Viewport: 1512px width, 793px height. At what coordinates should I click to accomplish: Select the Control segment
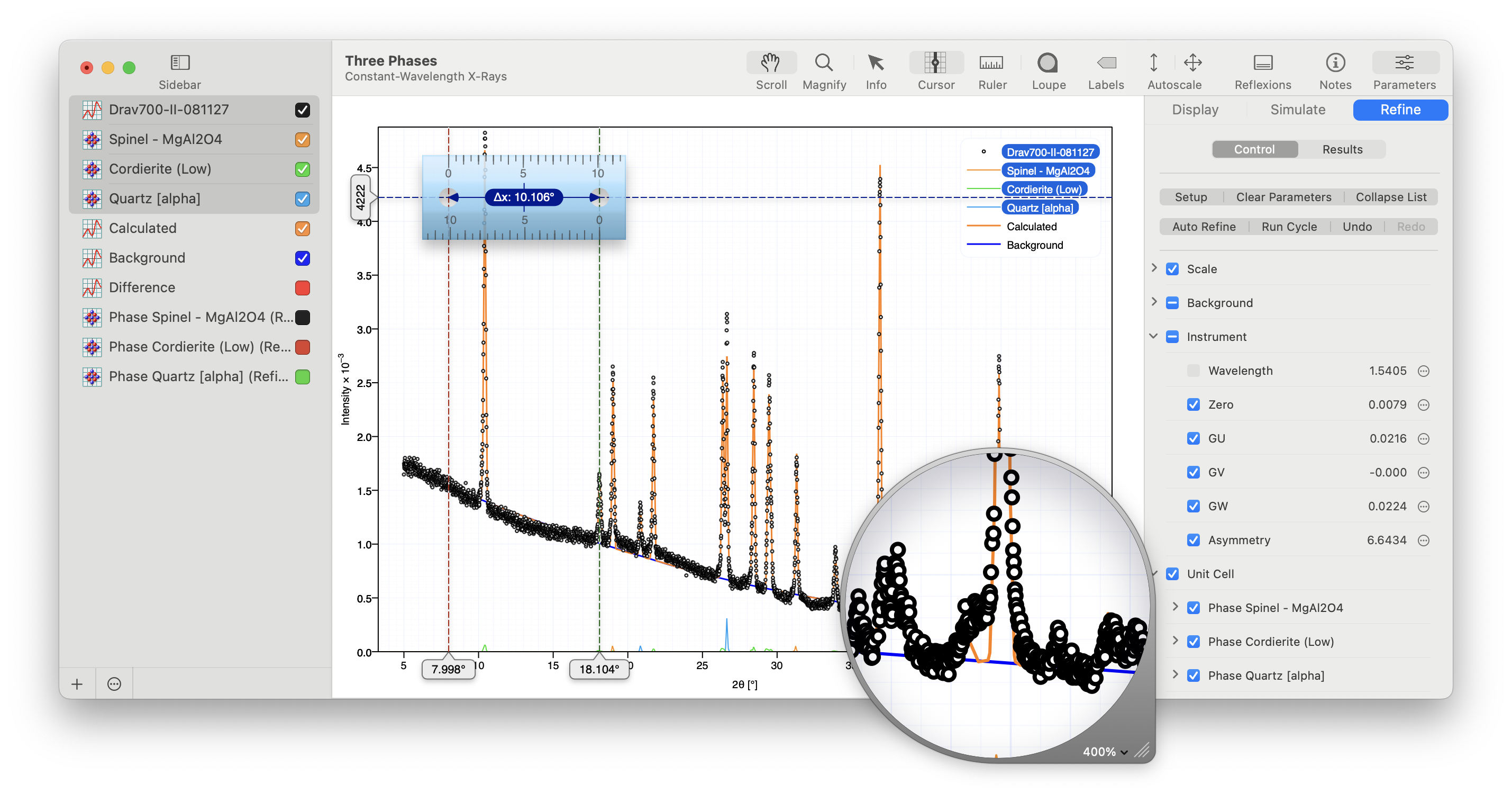(x=1254, y=149)
